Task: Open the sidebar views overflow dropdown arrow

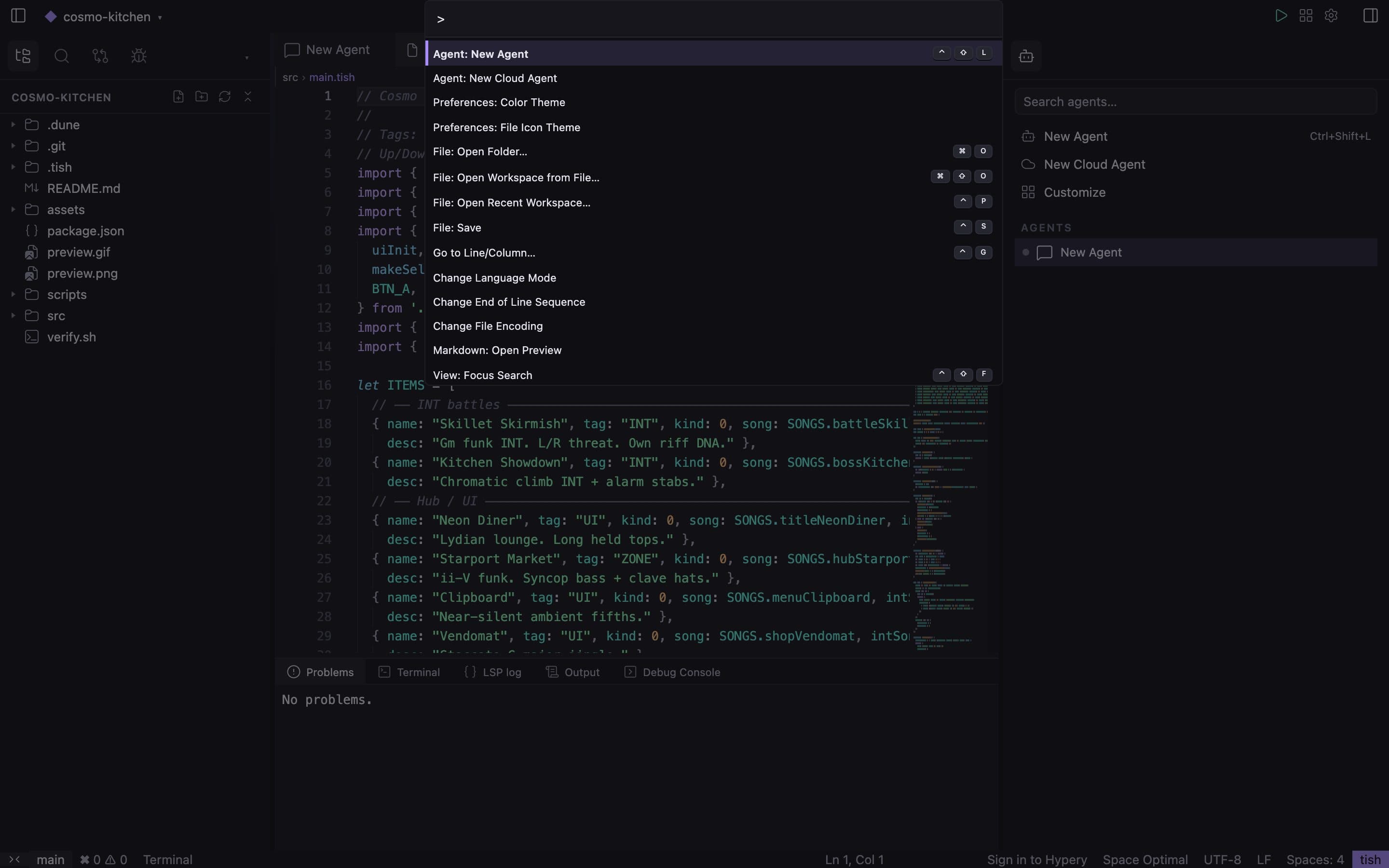Action: [x=247, y=57]
